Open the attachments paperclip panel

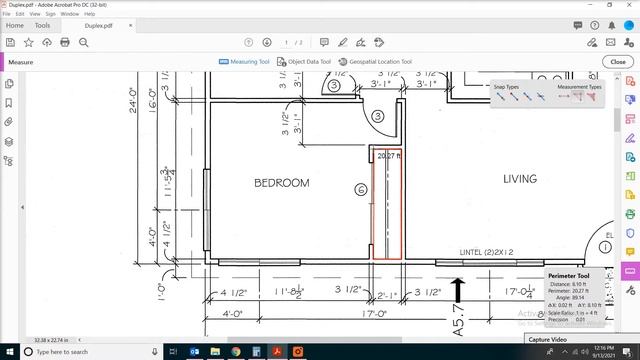9,122
